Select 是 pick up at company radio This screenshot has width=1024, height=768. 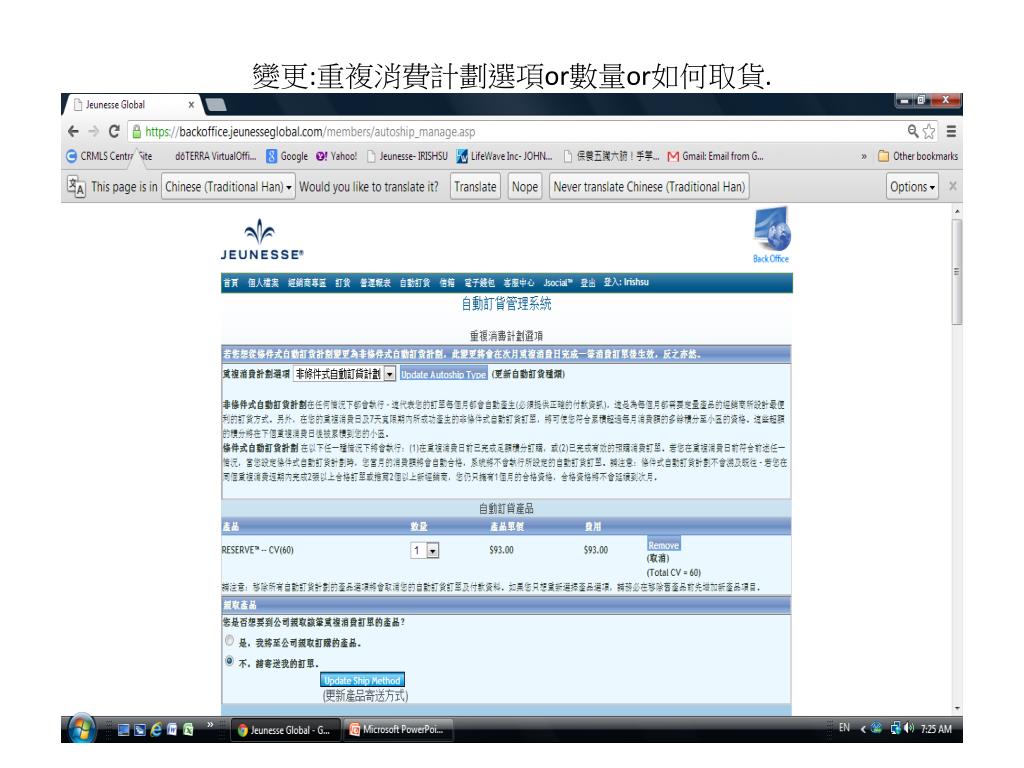pyautogui.click(x=229, y=641)
